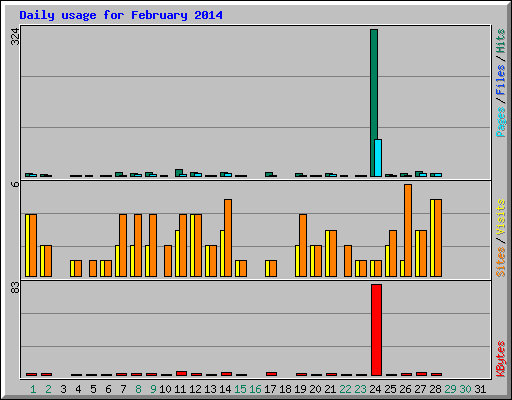Click the 'Files' legend label
The width and height of the screenshot is (512, 400).
click(500, 79)
